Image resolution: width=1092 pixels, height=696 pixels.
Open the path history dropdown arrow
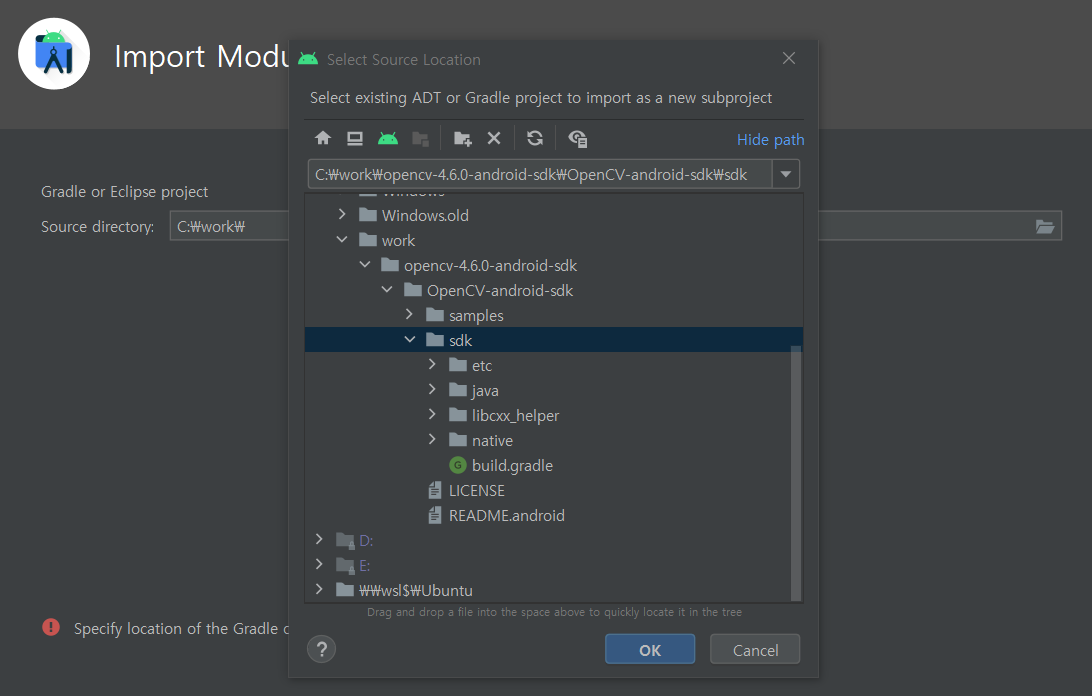pyautogui.click(x=786, y=174)
